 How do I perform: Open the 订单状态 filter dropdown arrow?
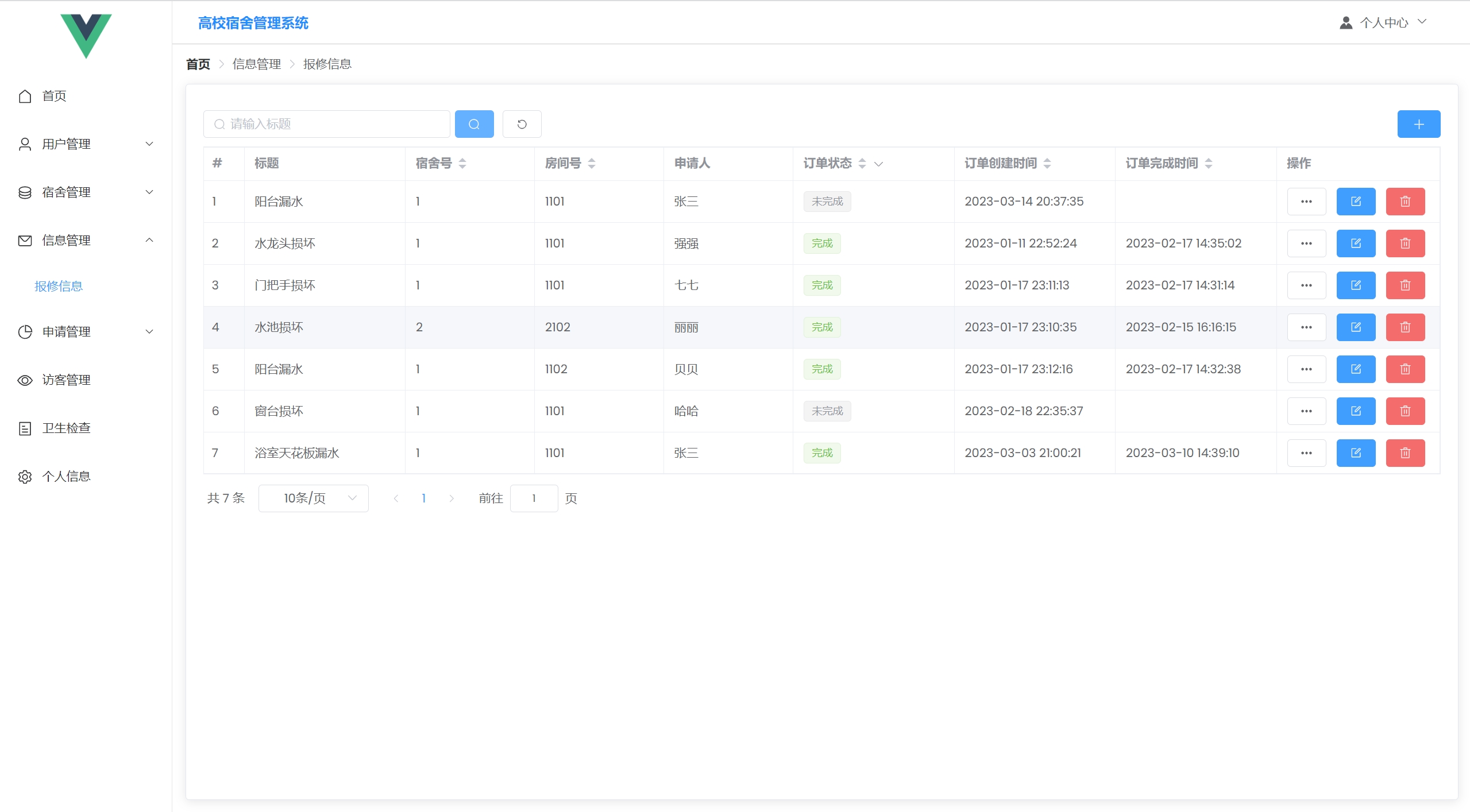878,164
